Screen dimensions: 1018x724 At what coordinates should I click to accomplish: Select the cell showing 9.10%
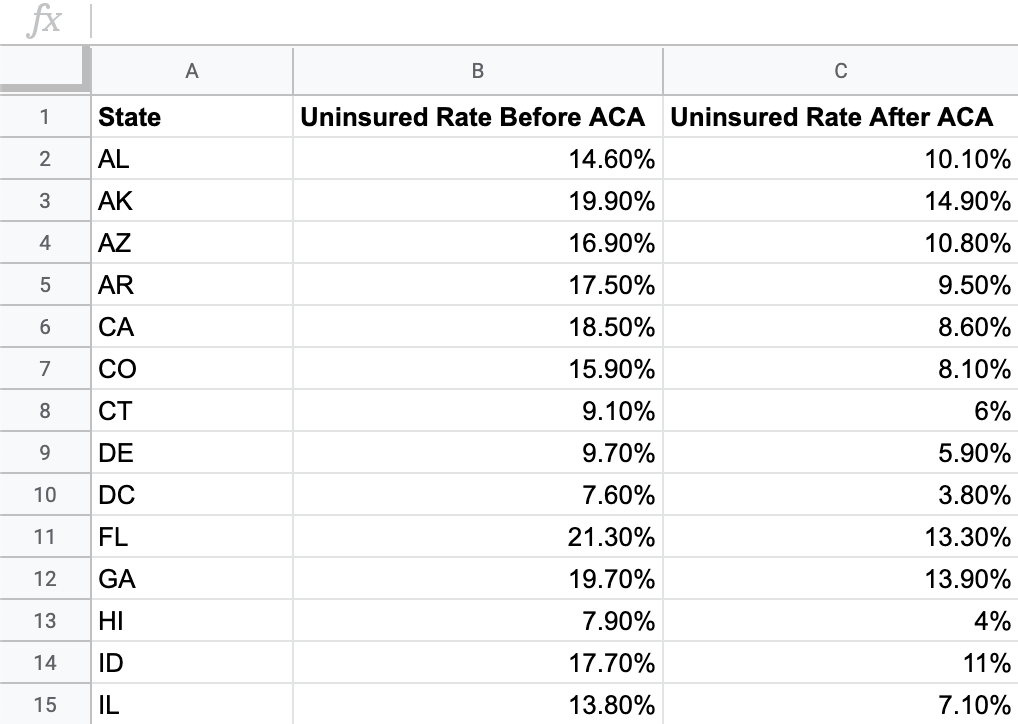[477, 411]
